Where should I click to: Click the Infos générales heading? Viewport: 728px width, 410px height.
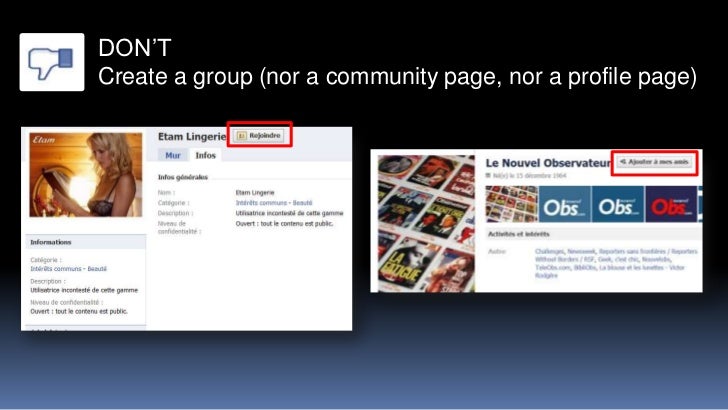[x=183, y=177]
